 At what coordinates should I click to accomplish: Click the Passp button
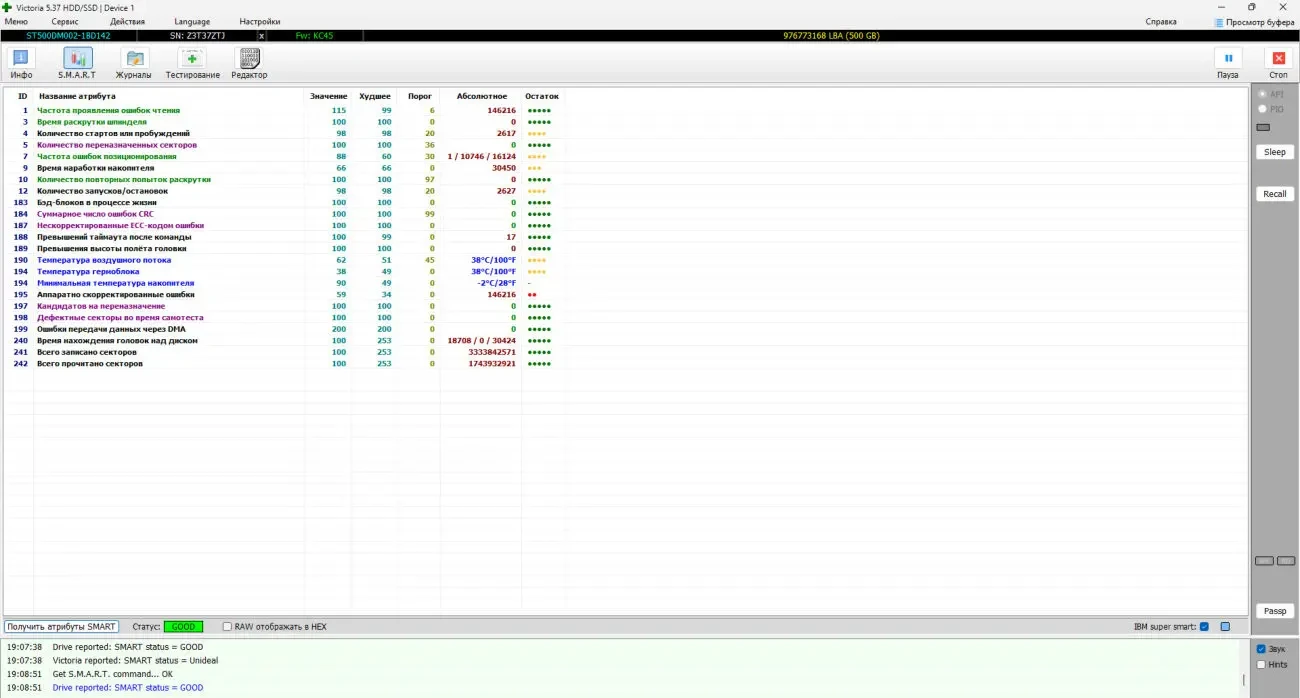pyautogui.click(x=1275, y=611)
